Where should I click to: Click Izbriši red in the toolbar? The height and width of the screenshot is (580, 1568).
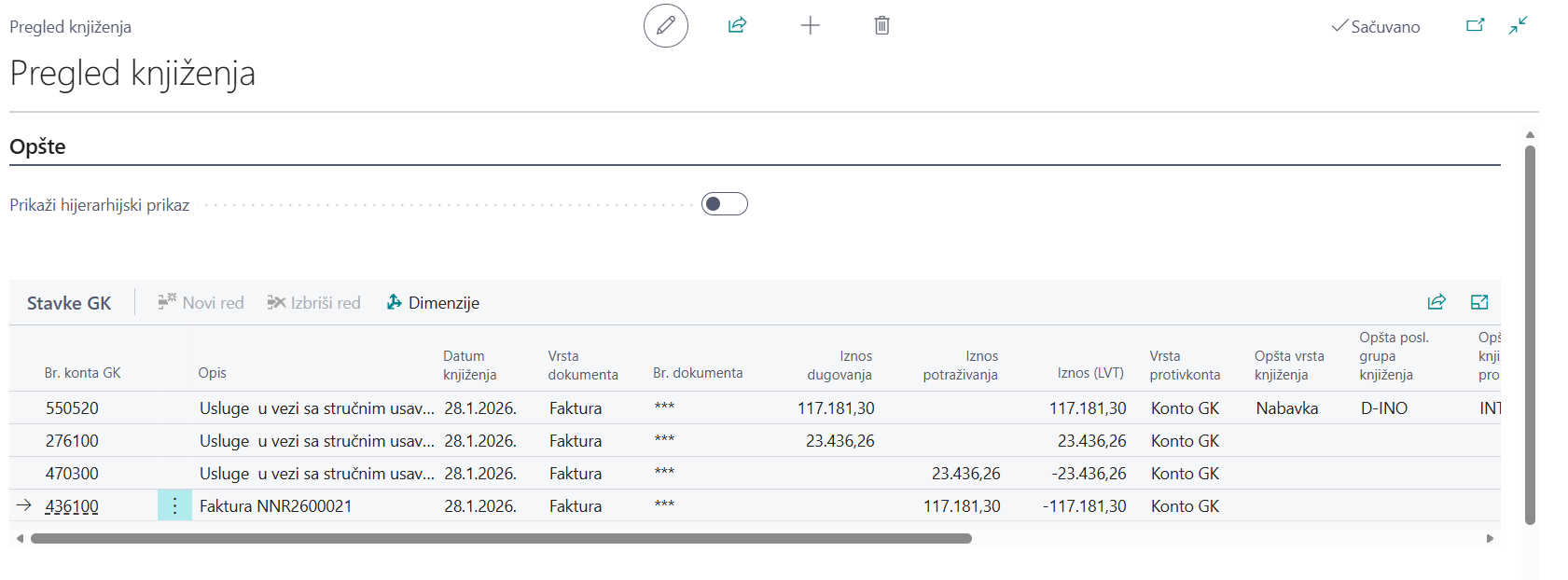[313, 303]
